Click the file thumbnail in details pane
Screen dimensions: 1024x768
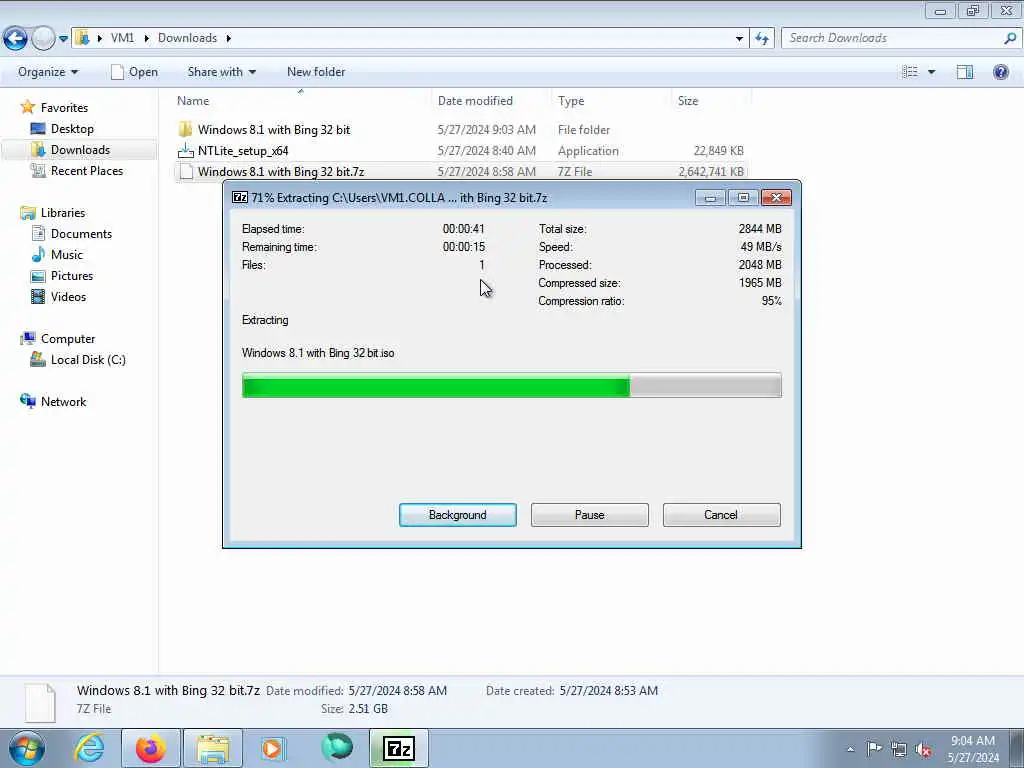40,701
